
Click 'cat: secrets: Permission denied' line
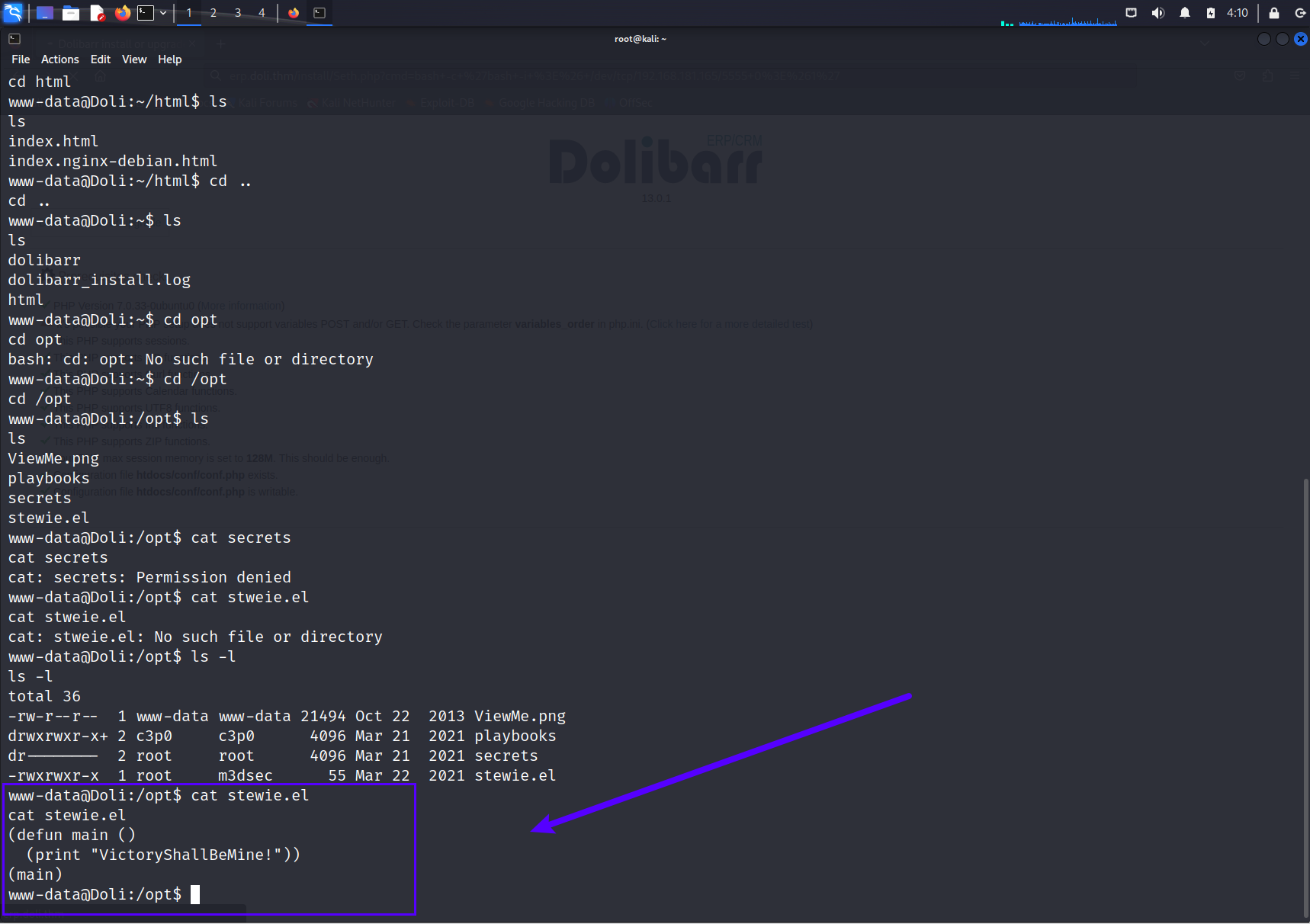click(x=149, y=577)
